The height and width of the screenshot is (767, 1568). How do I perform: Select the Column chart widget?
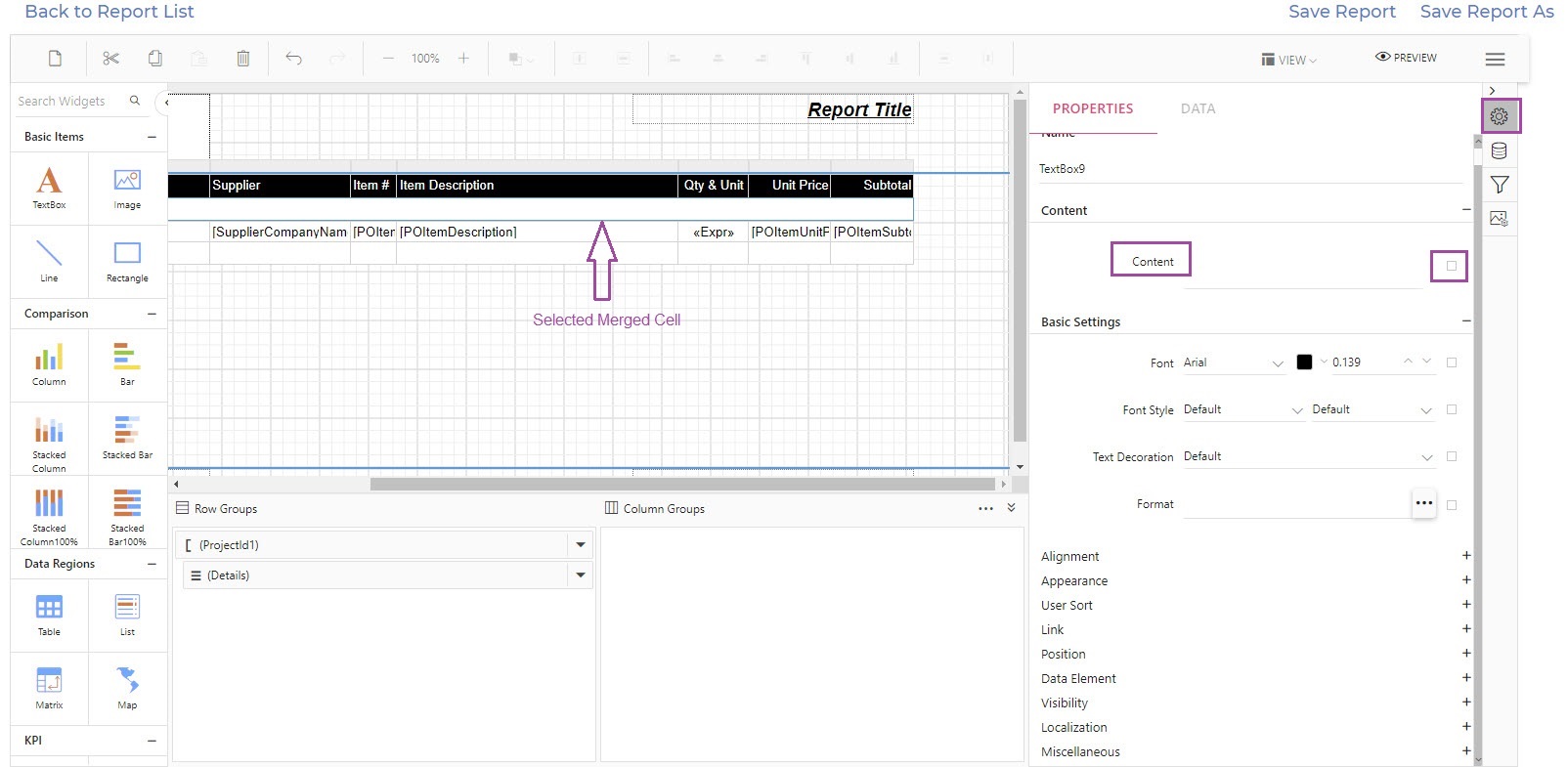[49, 364]
